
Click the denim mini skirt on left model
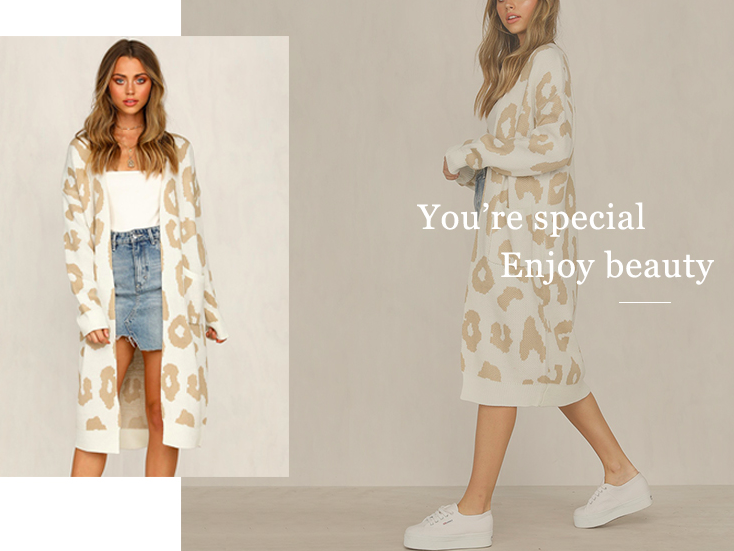[137, 287]
